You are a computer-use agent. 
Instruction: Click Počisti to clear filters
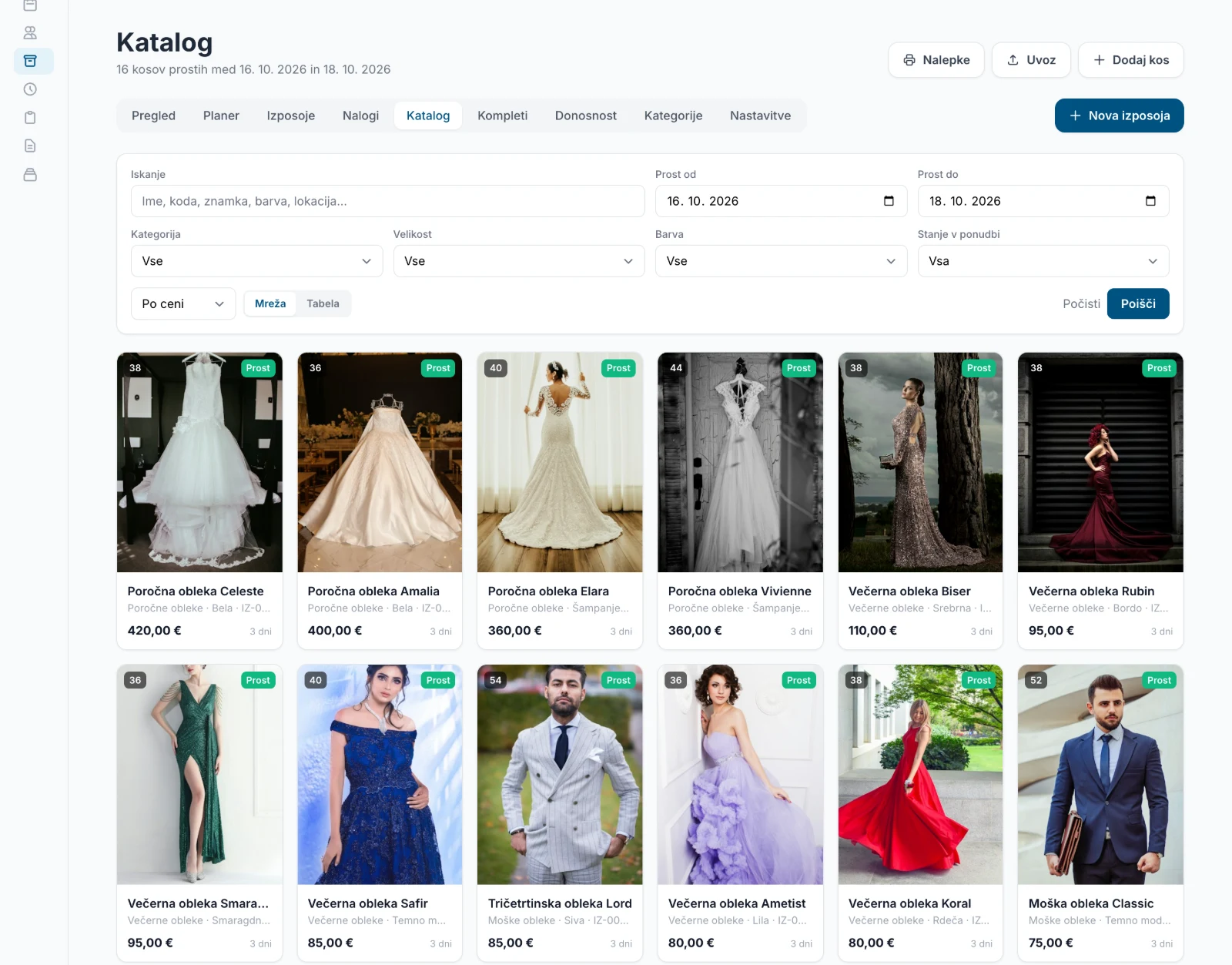tap(1081, 303)
